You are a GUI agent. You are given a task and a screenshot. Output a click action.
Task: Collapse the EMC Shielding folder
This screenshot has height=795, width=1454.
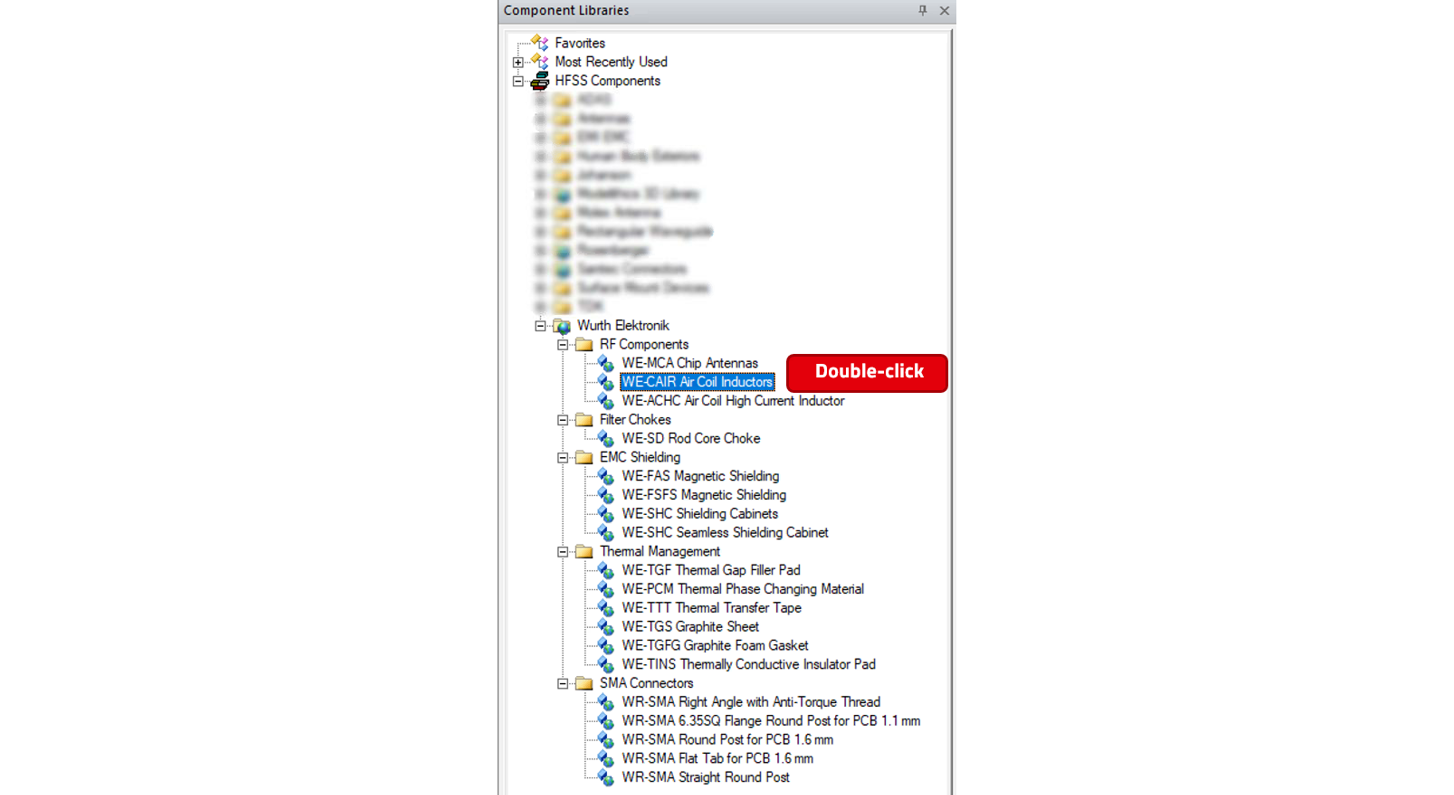pos(563,458)
